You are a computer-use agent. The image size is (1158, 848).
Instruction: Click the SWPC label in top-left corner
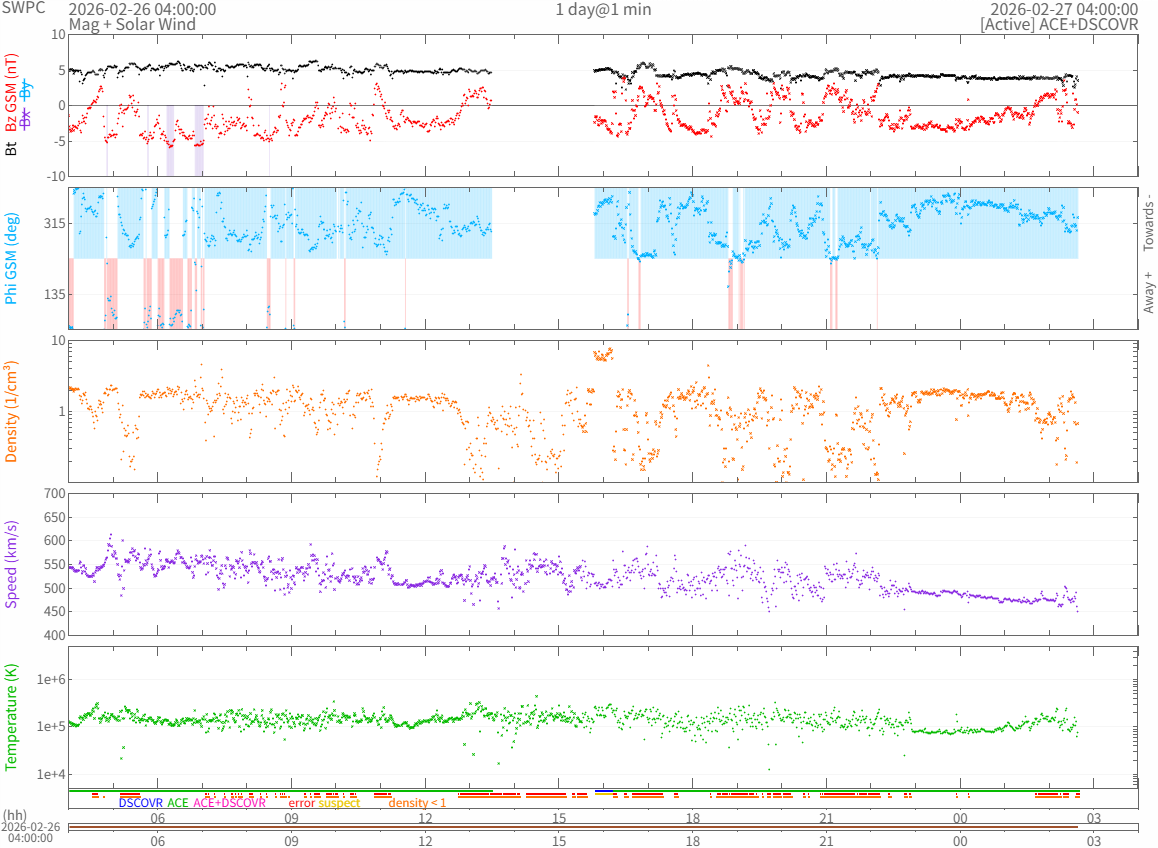pyautogui.click(x=20, y=9)
